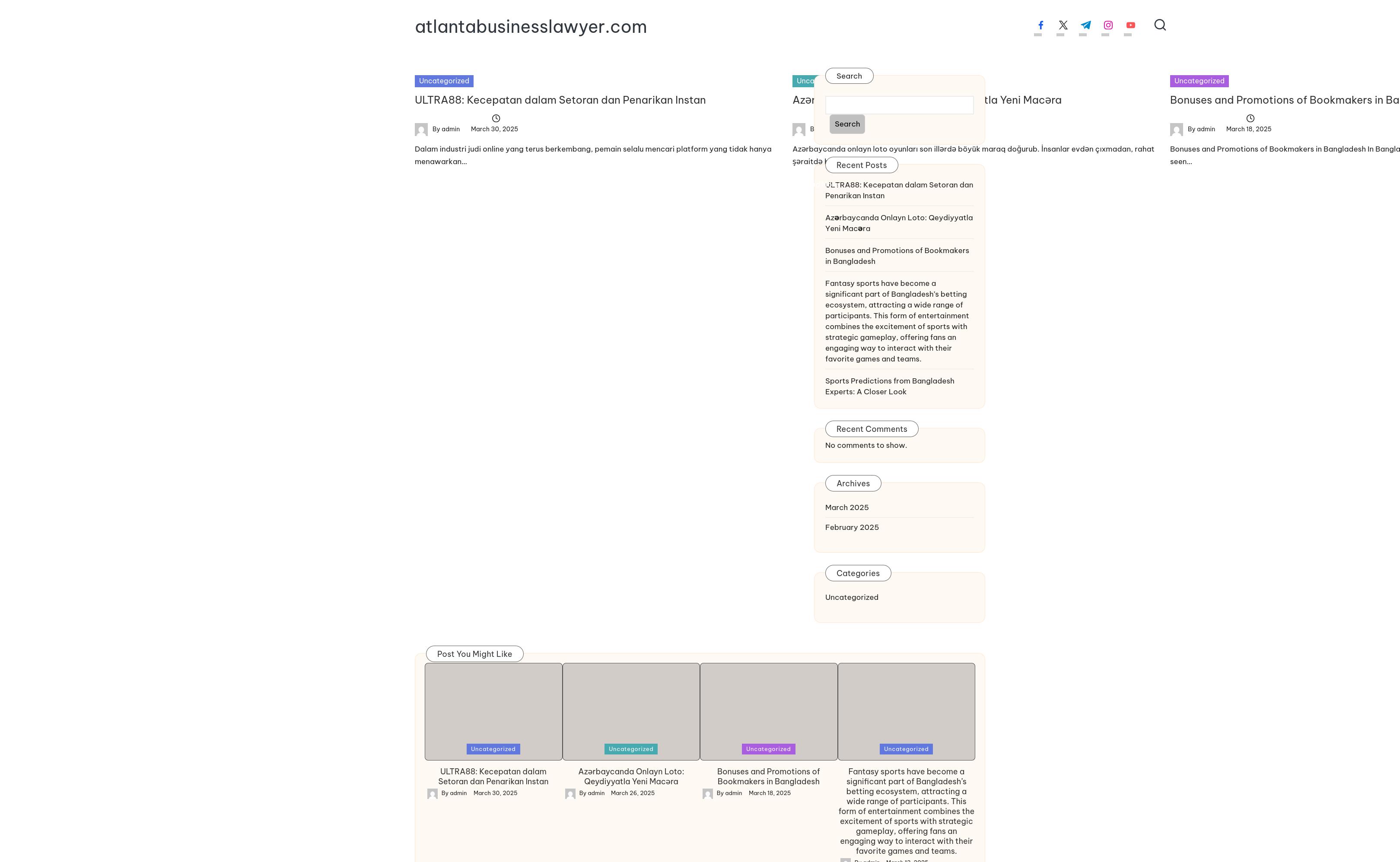
Task: Open card title ULTRA88: Kecepatan dalam Setoran
Action: coord(493,776)
